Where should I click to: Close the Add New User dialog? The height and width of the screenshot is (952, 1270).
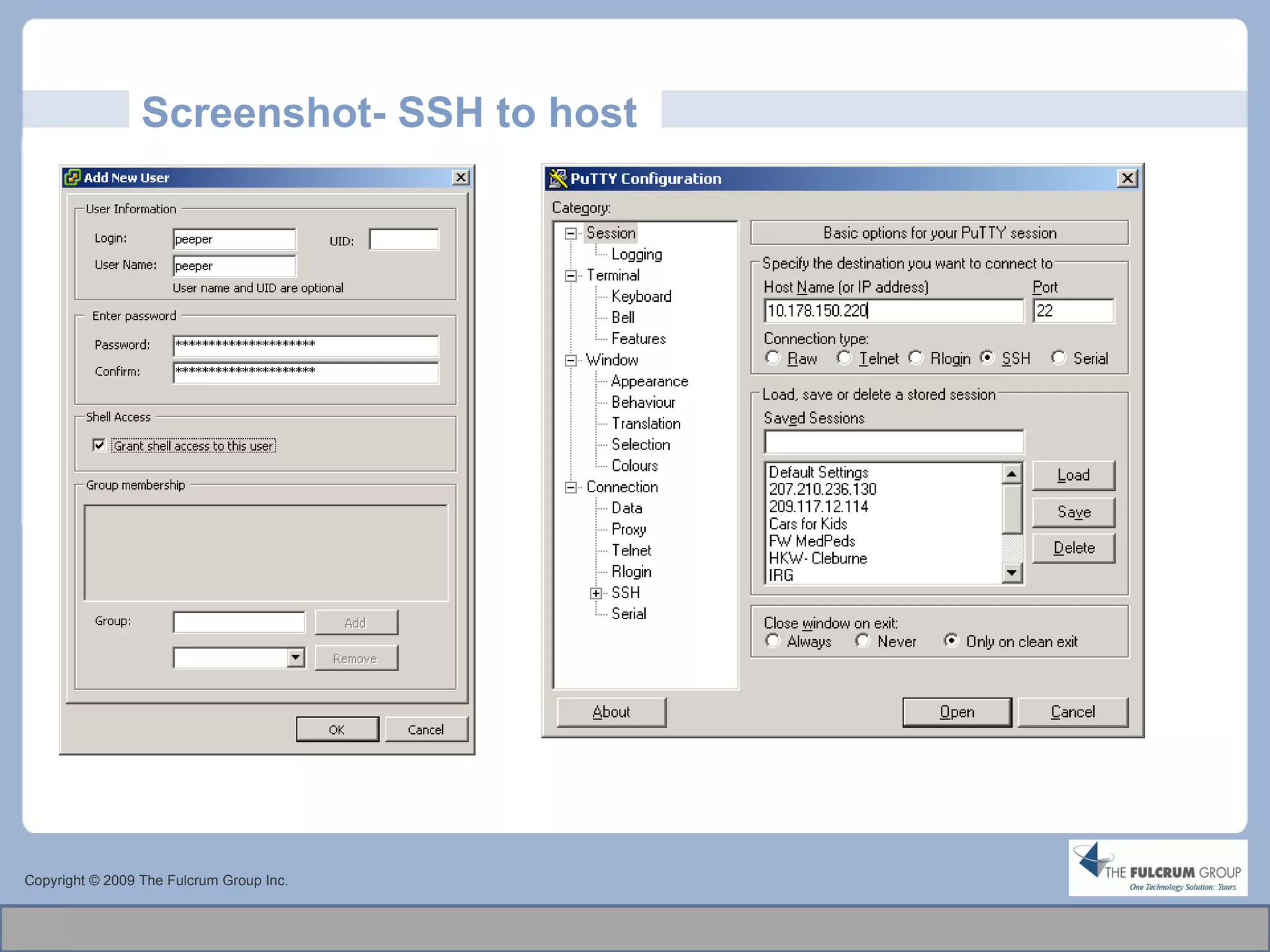click(461, 178)
